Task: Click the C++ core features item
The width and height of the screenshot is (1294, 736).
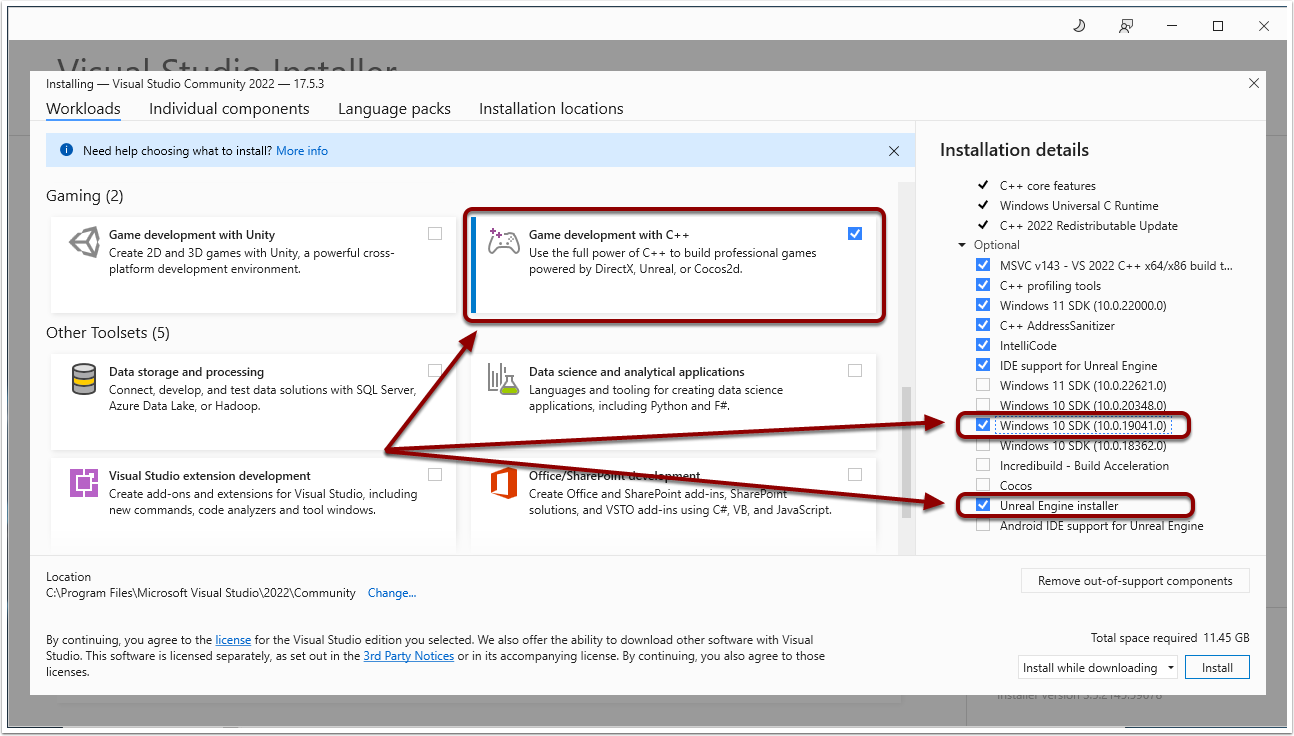Action: point(1048,185)
